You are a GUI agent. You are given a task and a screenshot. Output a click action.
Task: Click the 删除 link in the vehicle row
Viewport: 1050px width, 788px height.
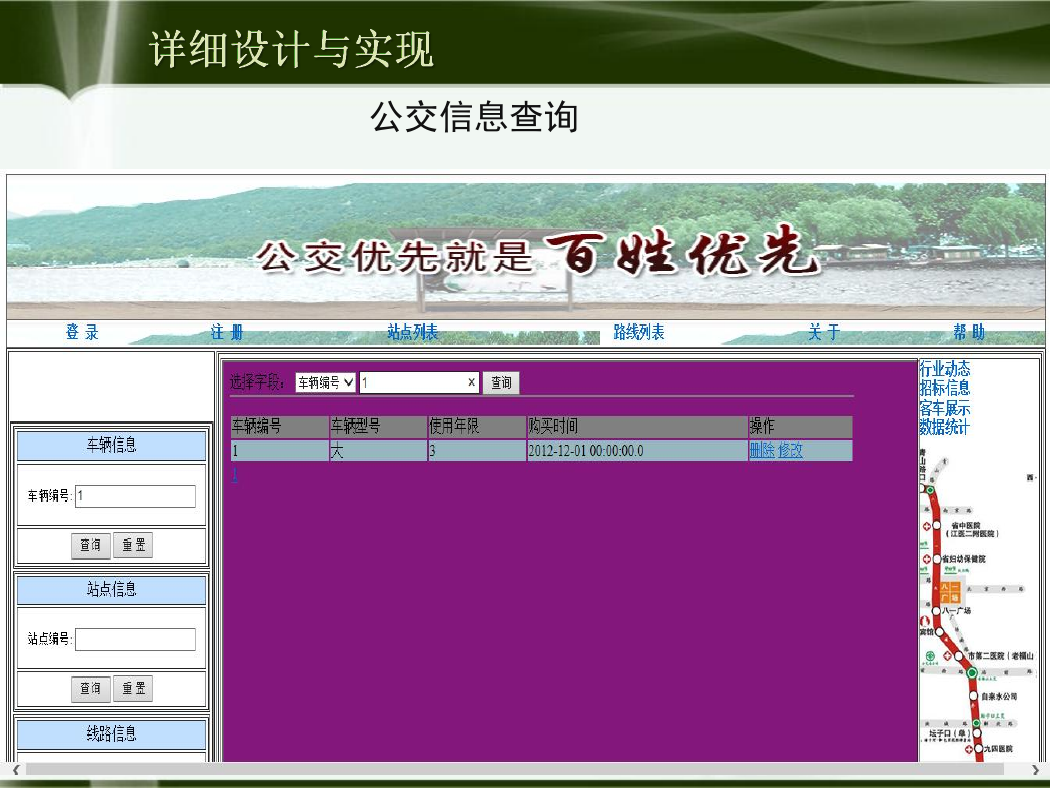click(762, 451)
